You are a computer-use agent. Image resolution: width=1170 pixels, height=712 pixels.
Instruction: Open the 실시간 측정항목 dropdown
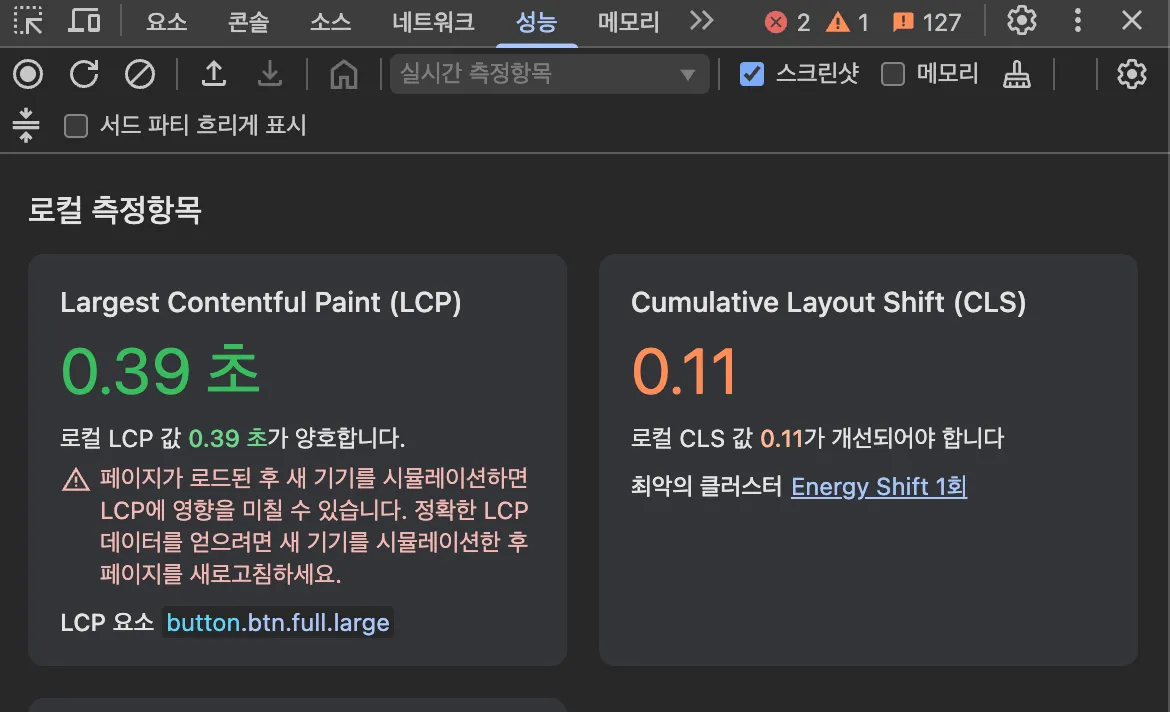point(549,74)
